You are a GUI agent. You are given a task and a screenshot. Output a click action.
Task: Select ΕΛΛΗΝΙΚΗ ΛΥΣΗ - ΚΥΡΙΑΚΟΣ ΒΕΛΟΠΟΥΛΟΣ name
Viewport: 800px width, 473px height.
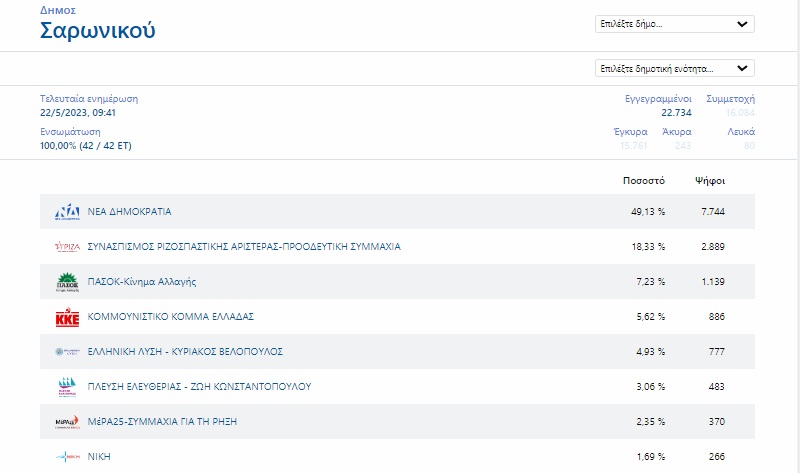[x=185, y=352]
